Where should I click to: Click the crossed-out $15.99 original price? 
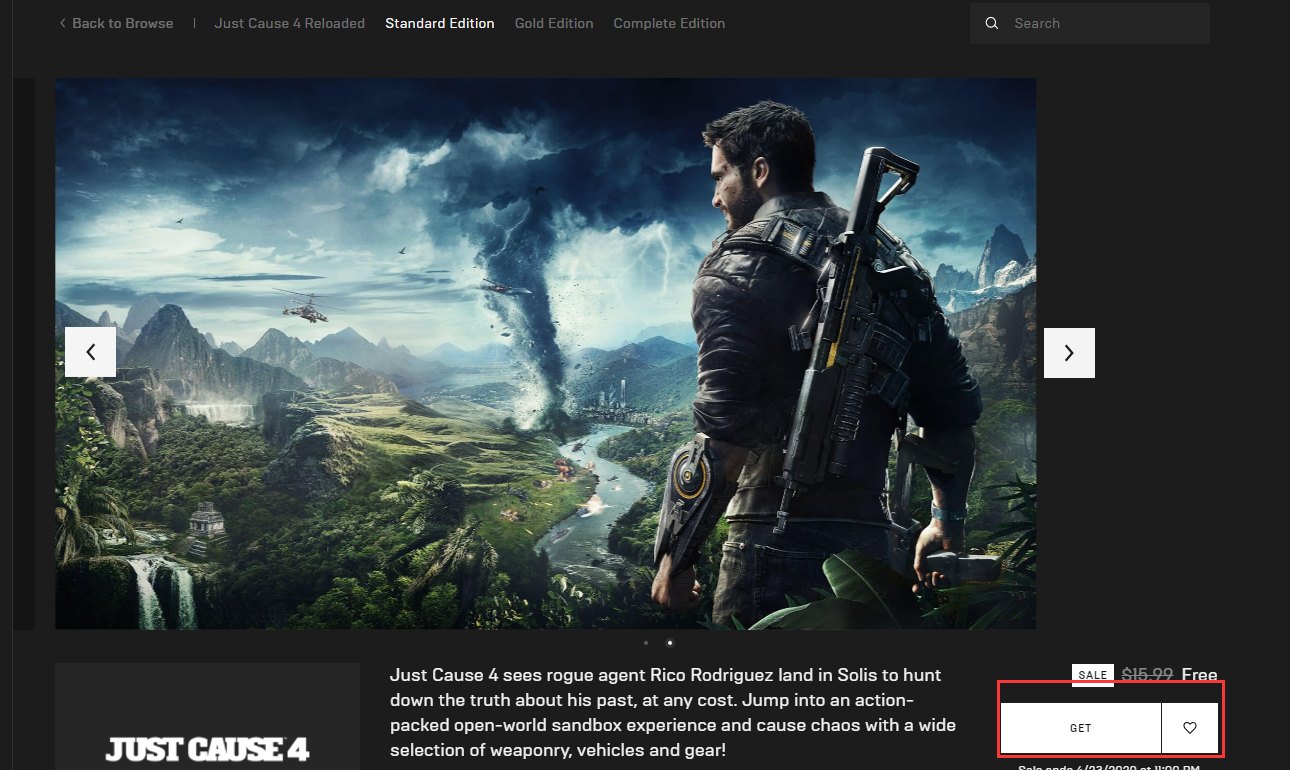[x=1146, y=675]
